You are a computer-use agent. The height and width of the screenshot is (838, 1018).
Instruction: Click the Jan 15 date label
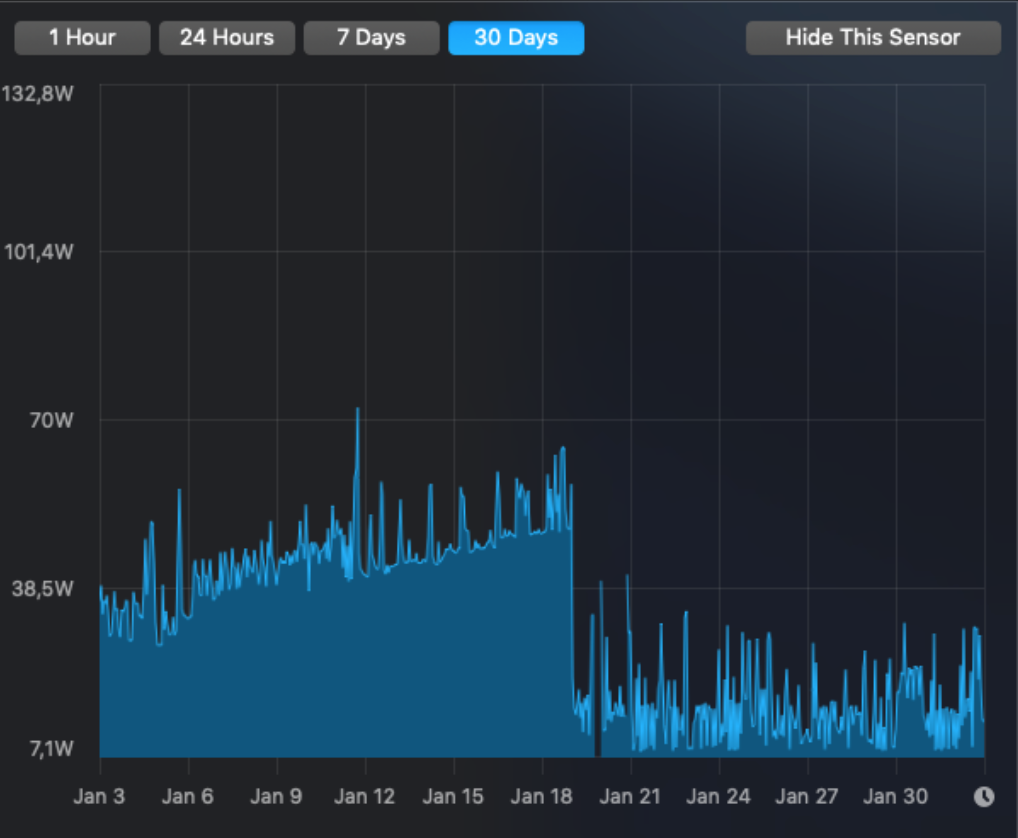coord(453,796)
